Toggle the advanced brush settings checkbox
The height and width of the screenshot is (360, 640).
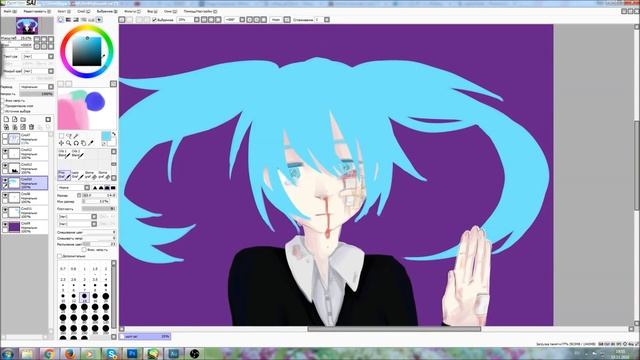coord(60,256)
